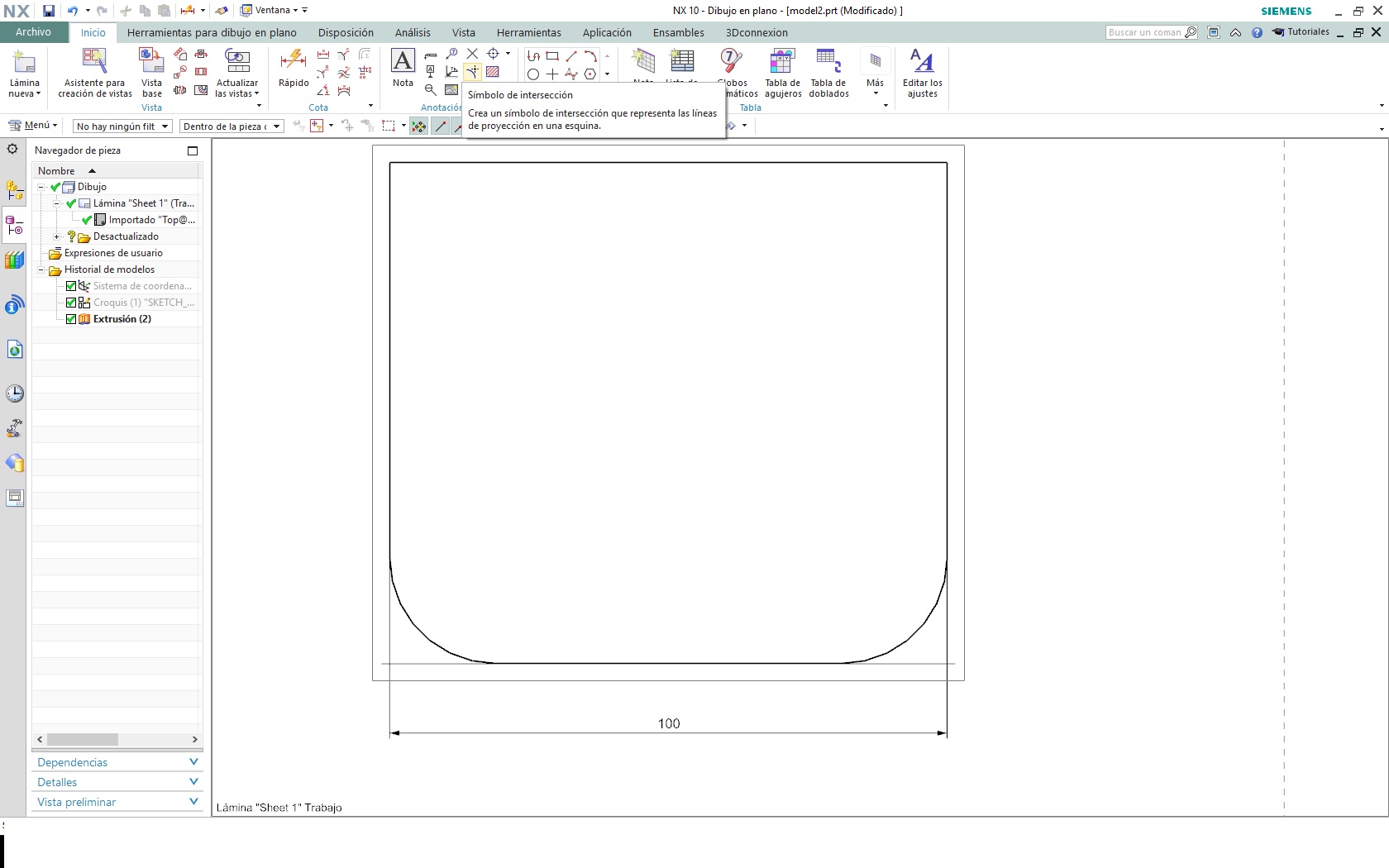Collapse the Dibujo tree node
The image size is (1389, 868).
41,187
